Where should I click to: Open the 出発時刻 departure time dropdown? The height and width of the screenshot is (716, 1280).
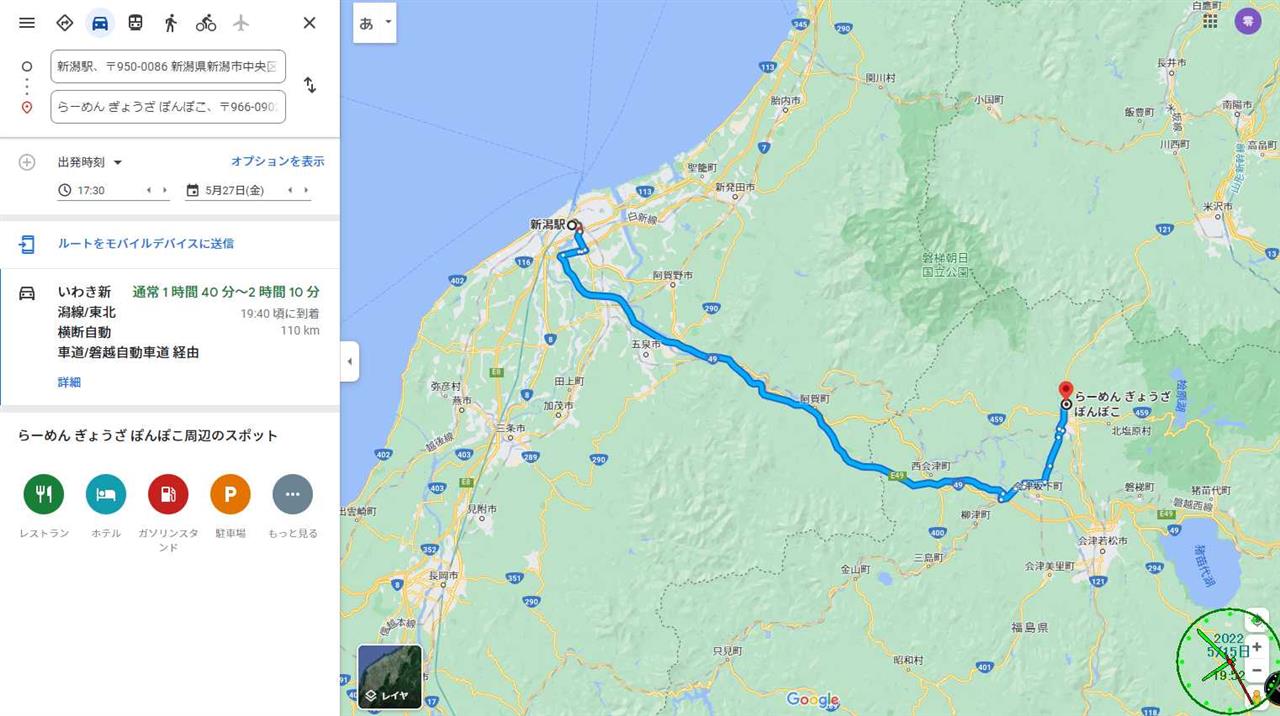[x=90, y=162]
